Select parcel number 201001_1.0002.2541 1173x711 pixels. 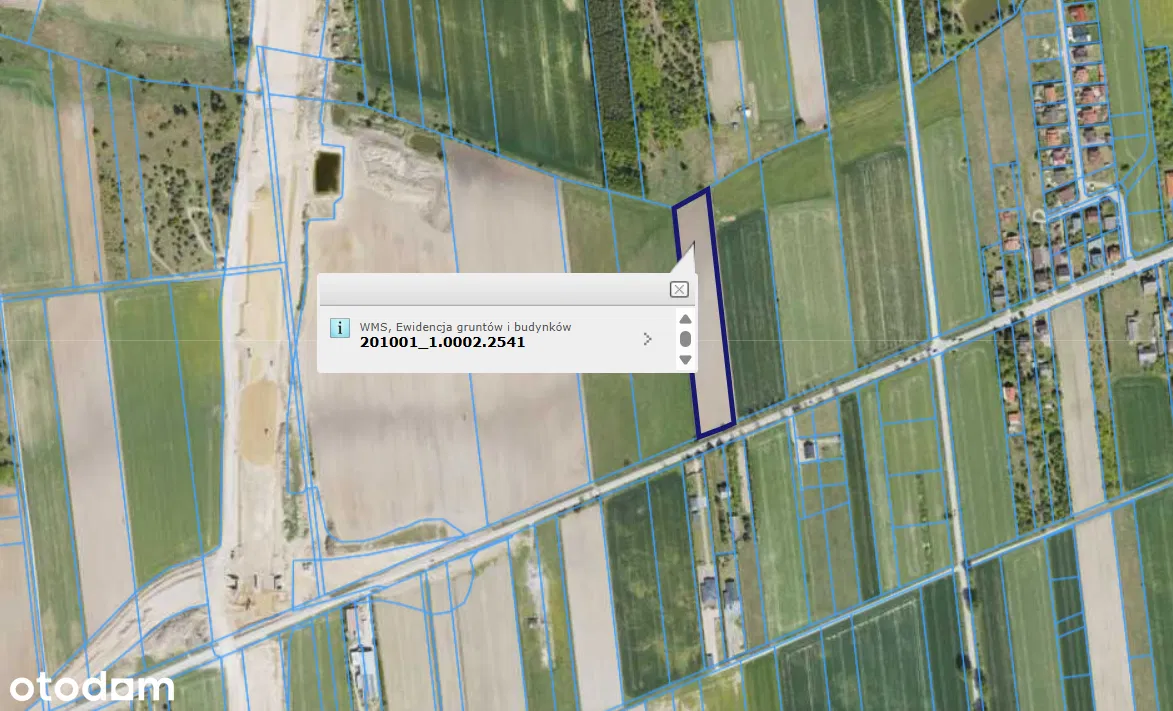tap(442, 342)
